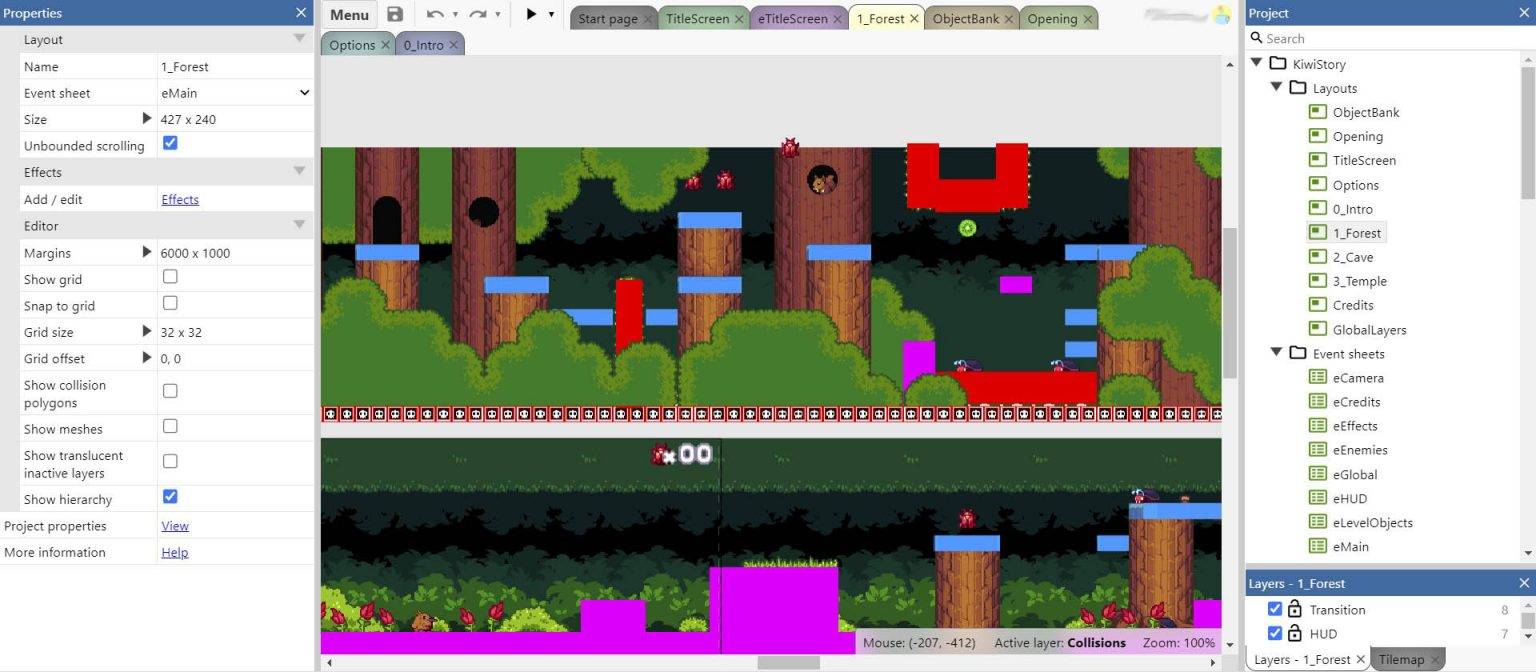Click the magnifier in the Project search bar
The height and width of the screenshot is (672, 1536).
(x=1256, y=38)
